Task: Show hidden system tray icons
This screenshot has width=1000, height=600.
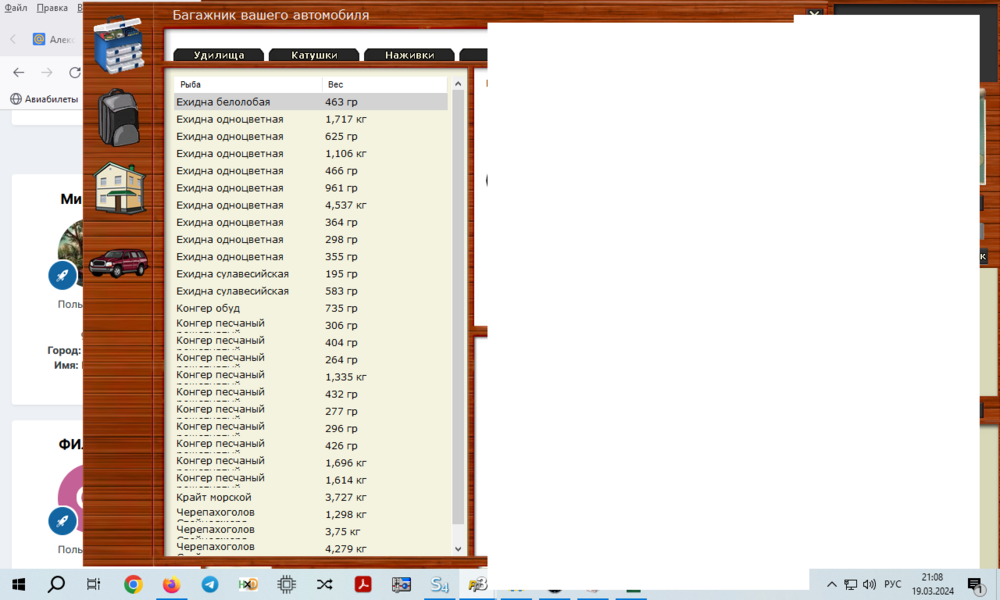Action: coord(832,584)
